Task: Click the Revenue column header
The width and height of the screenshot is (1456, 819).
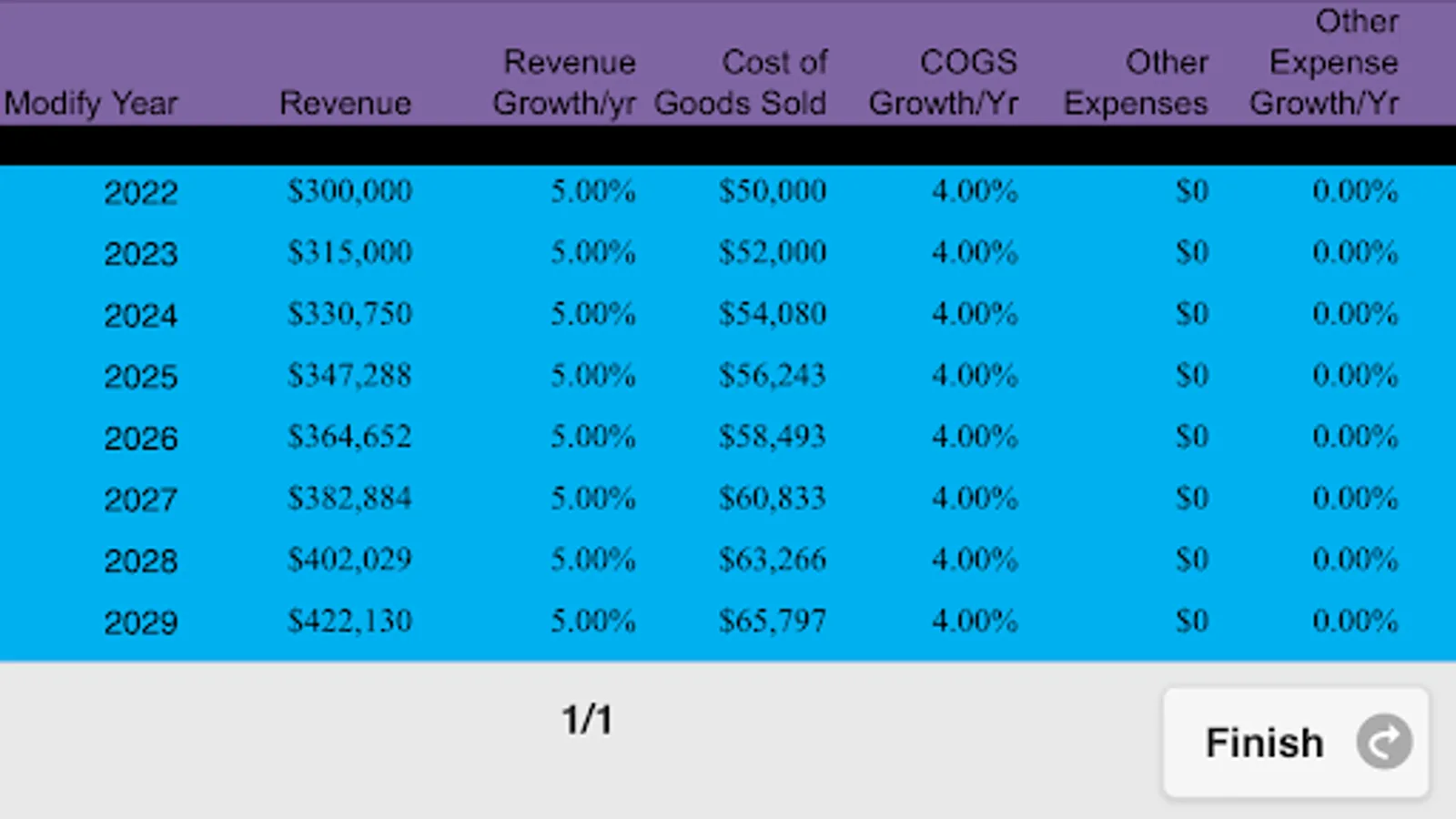Action: (346, 103)
